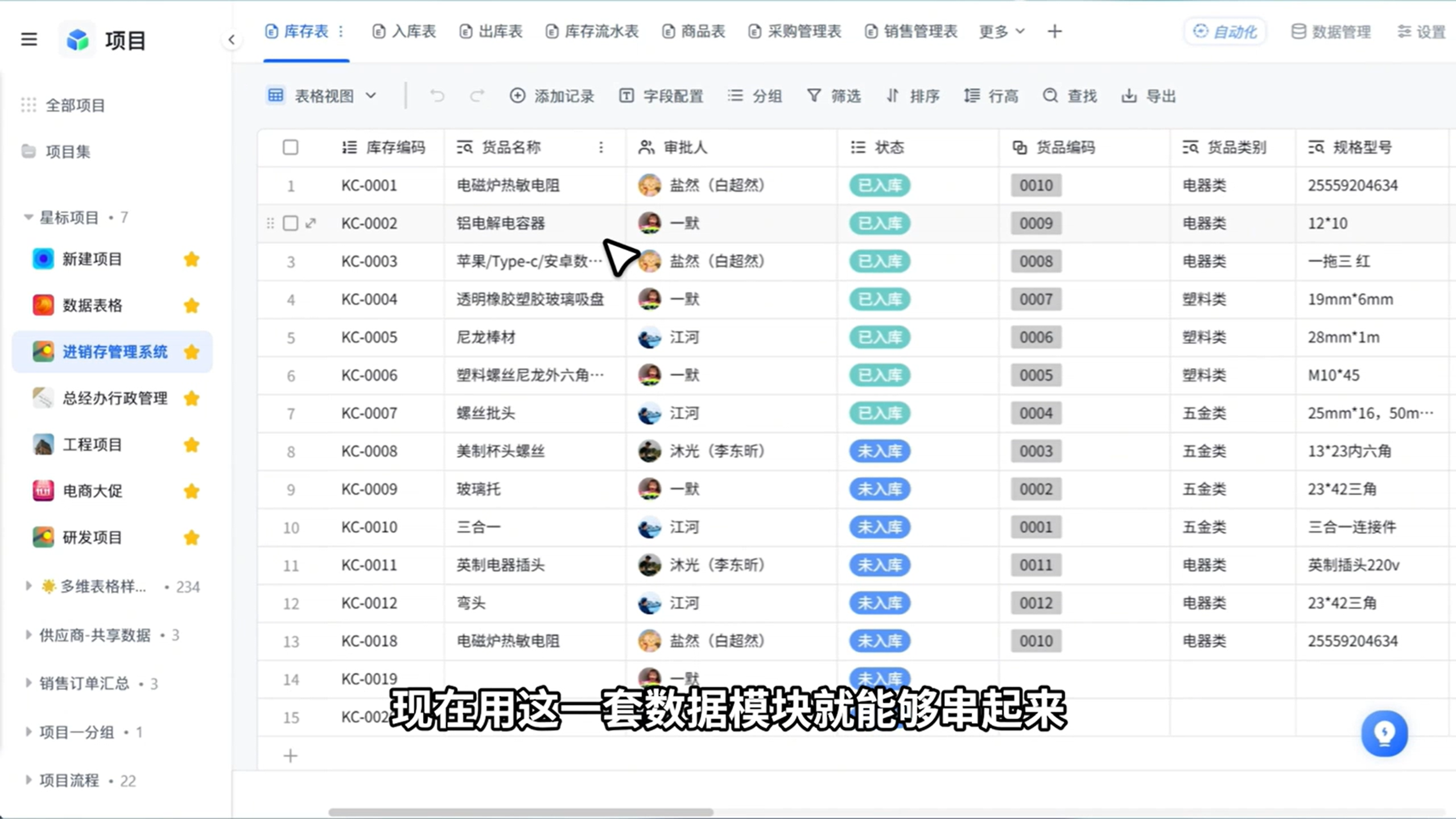This screenshot has width=1456, height=819.
Task: Add a new table with plus icon
Action: pos(1054,31)
